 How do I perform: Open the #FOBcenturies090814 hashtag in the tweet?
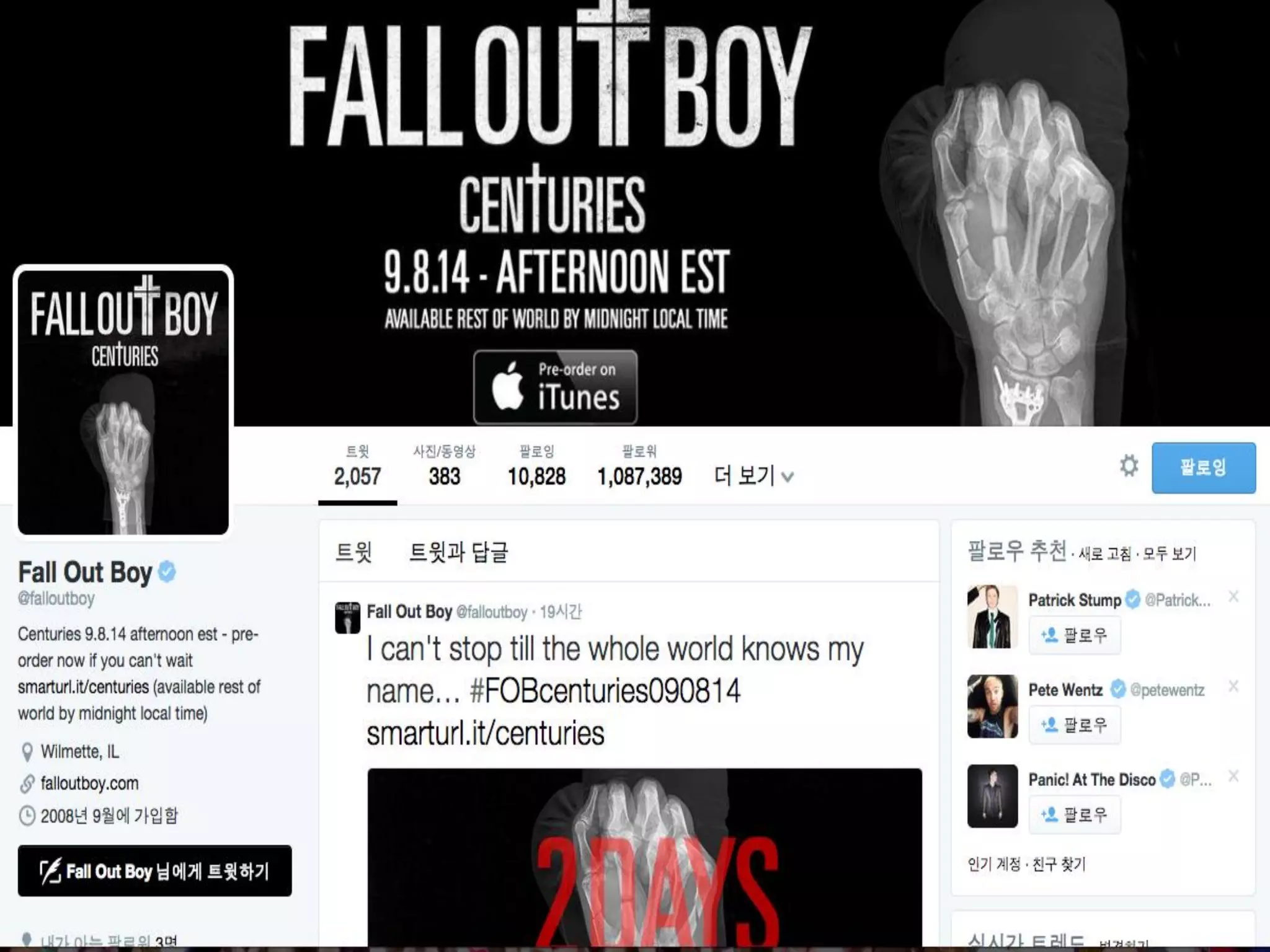(x=605, y=691)
